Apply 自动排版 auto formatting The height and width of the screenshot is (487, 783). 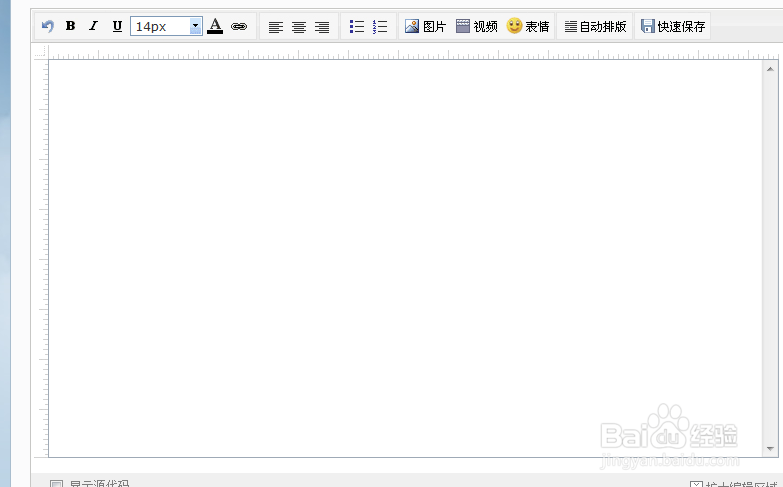click(595, 26)
